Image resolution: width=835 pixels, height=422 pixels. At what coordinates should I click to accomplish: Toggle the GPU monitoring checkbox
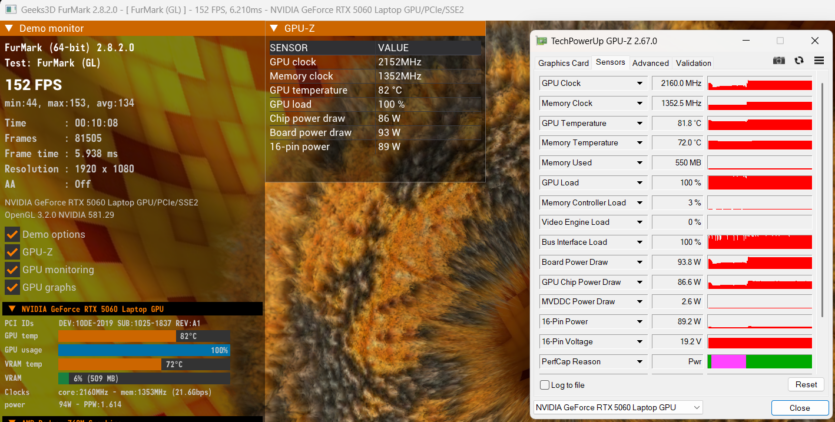pyautogui.click(x=12, y=270)
